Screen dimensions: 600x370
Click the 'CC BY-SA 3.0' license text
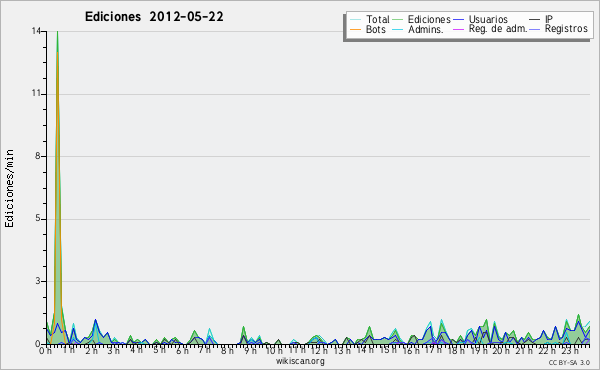[569, 362]
